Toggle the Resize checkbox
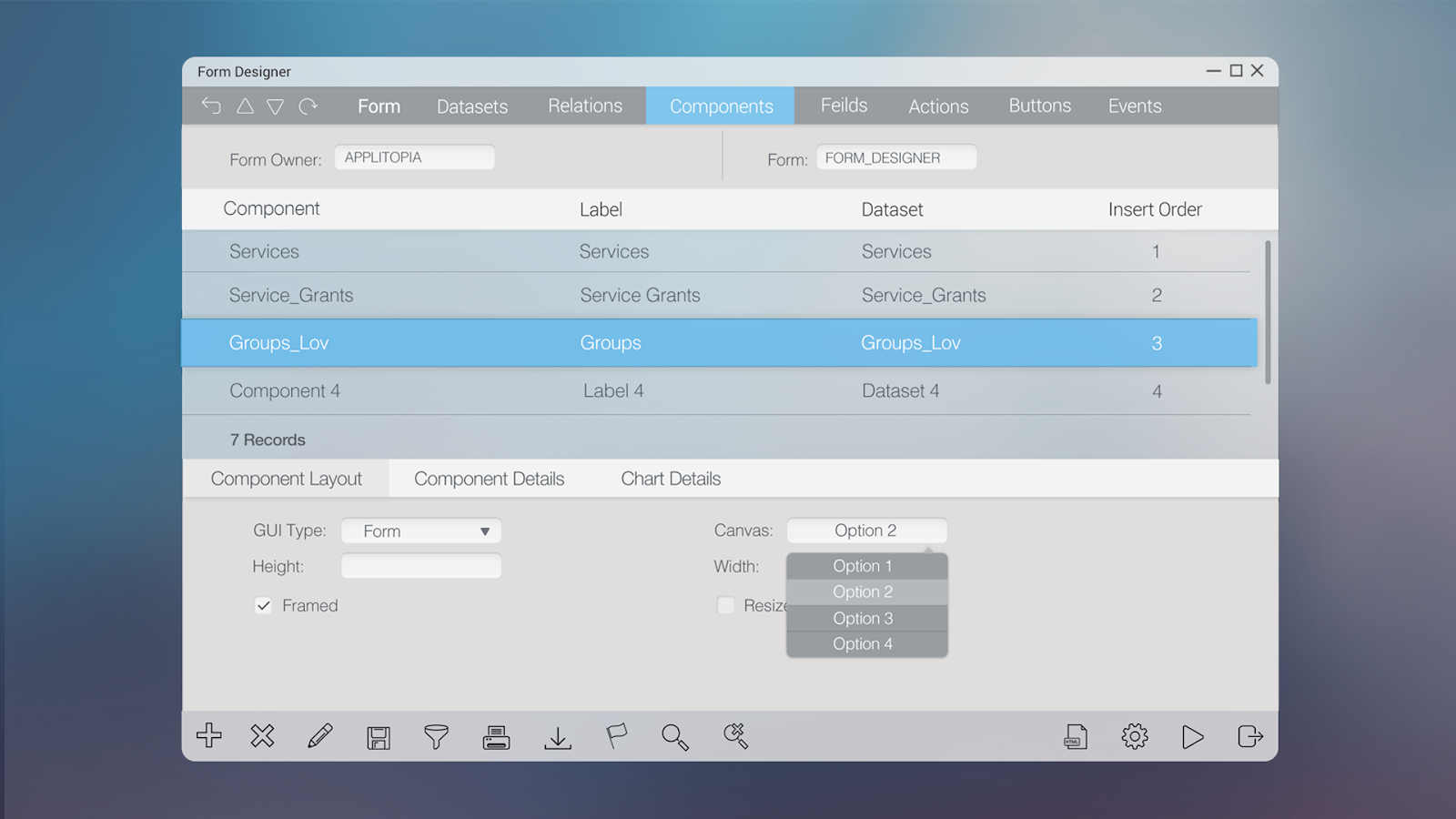The height and width of the screenshot is (819, 1456). tap(725, 605)
